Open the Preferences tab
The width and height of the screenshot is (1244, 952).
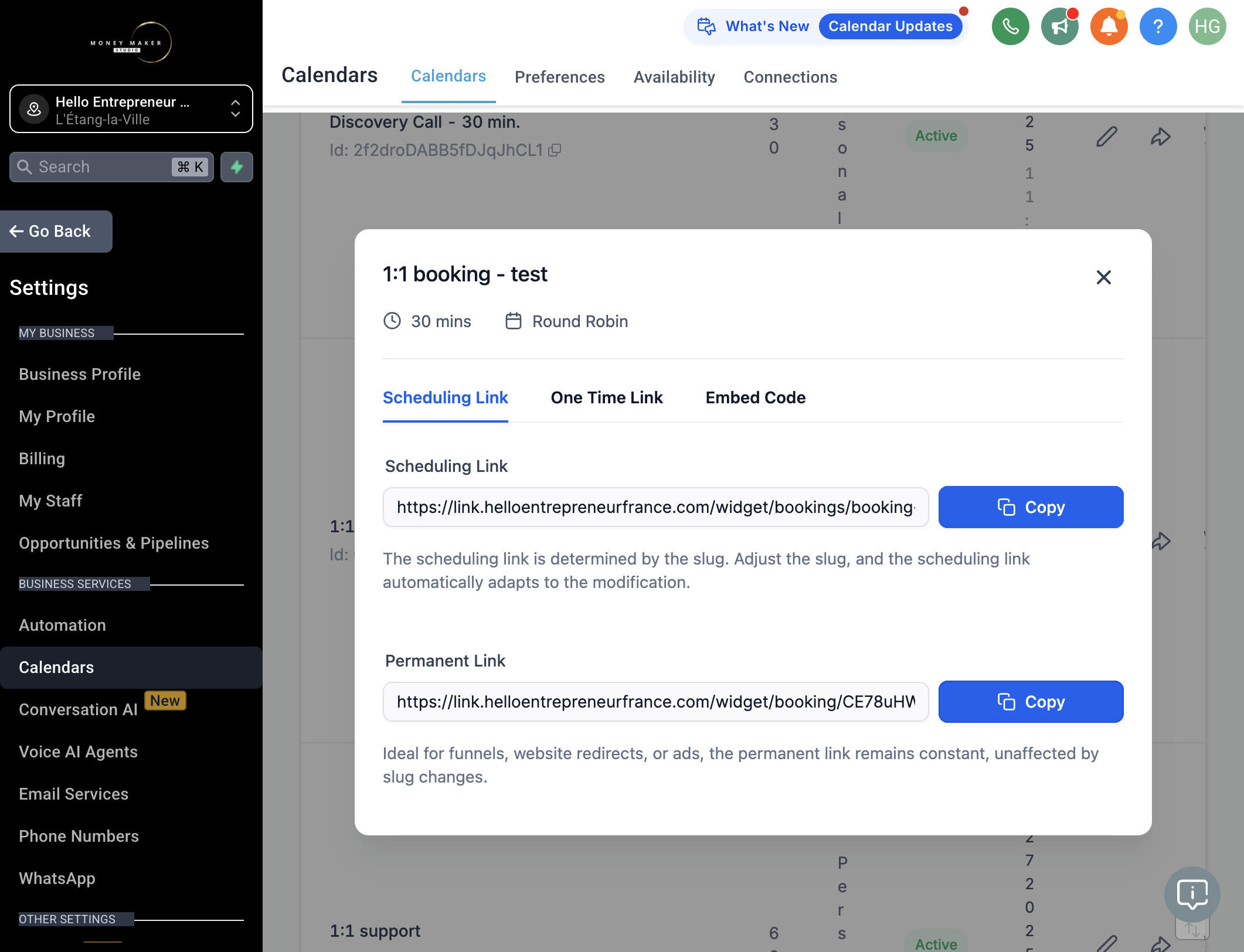pos(559,77)
